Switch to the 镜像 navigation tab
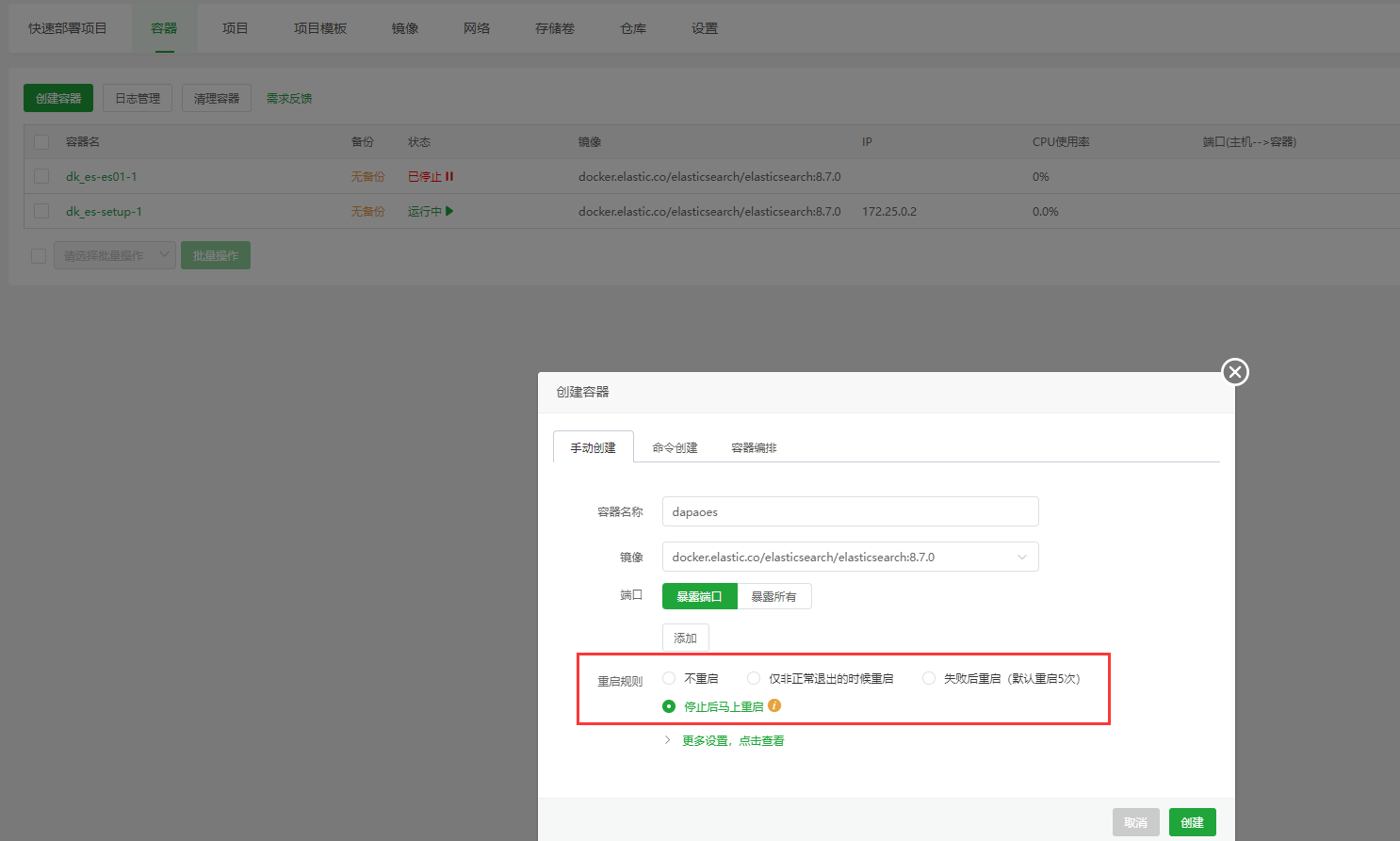This screenshot has height=841, width=1400. 405,28
